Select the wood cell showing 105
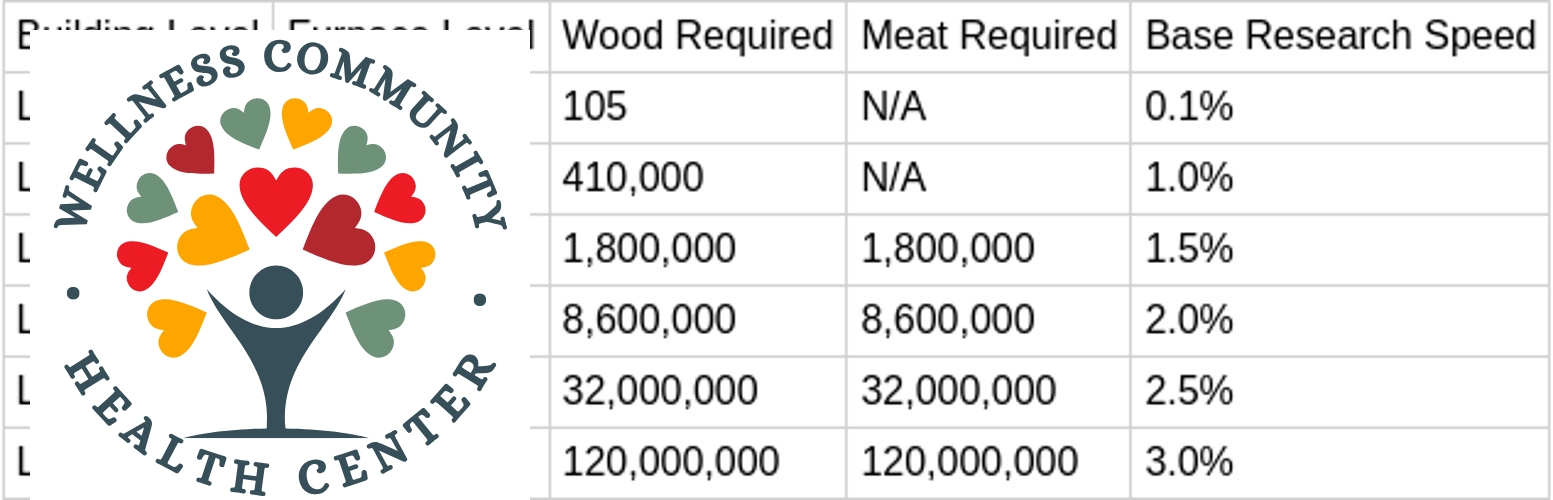 coord(697,107)
